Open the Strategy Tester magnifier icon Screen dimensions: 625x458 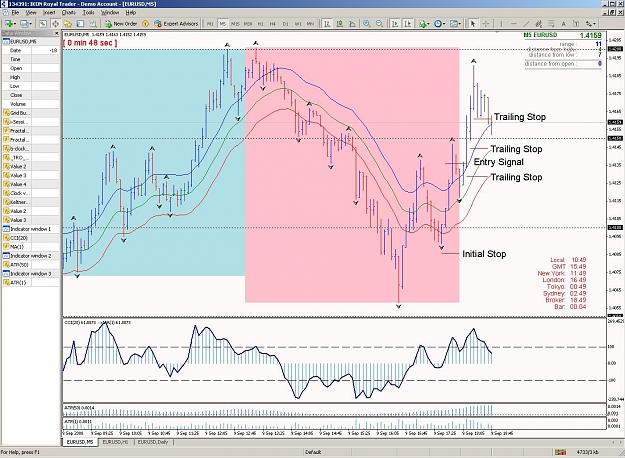[92, 24]
